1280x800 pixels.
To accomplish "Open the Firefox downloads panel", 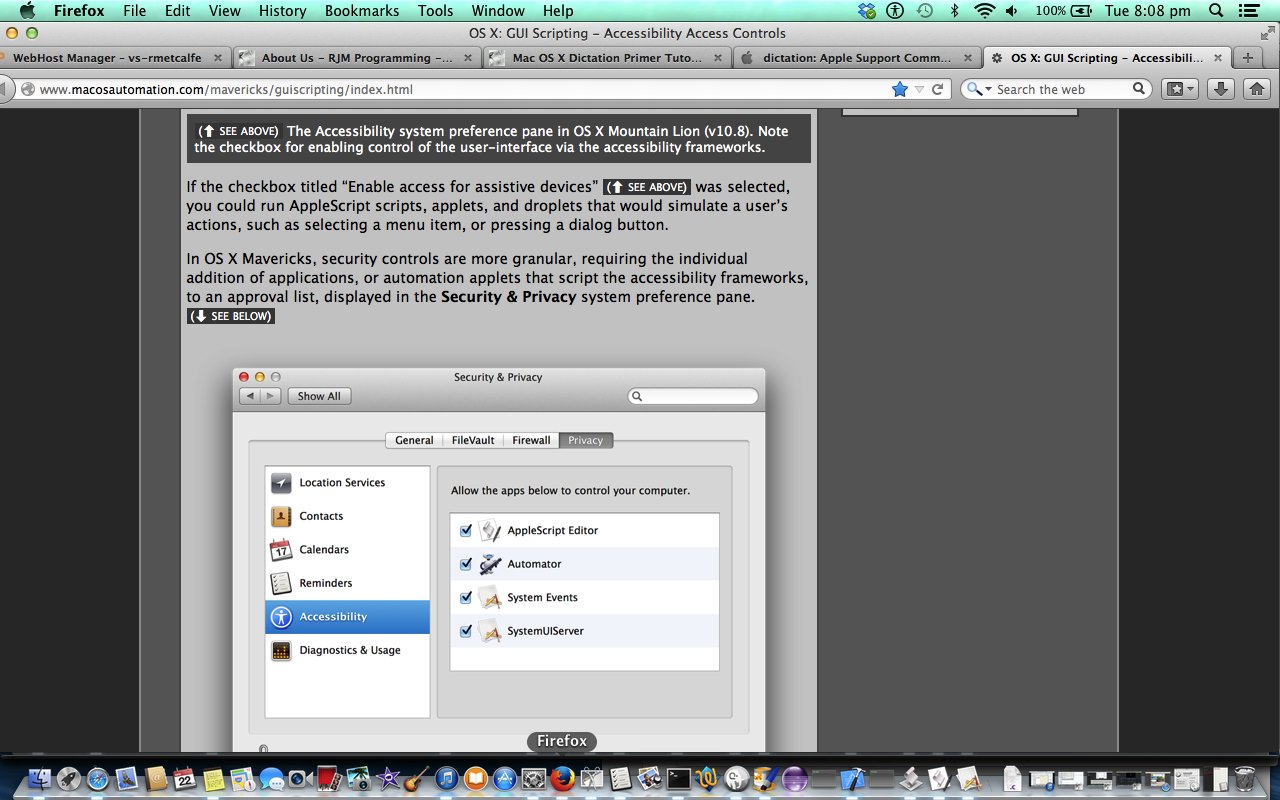I will pyautogui.click(x=1220, y=89).
